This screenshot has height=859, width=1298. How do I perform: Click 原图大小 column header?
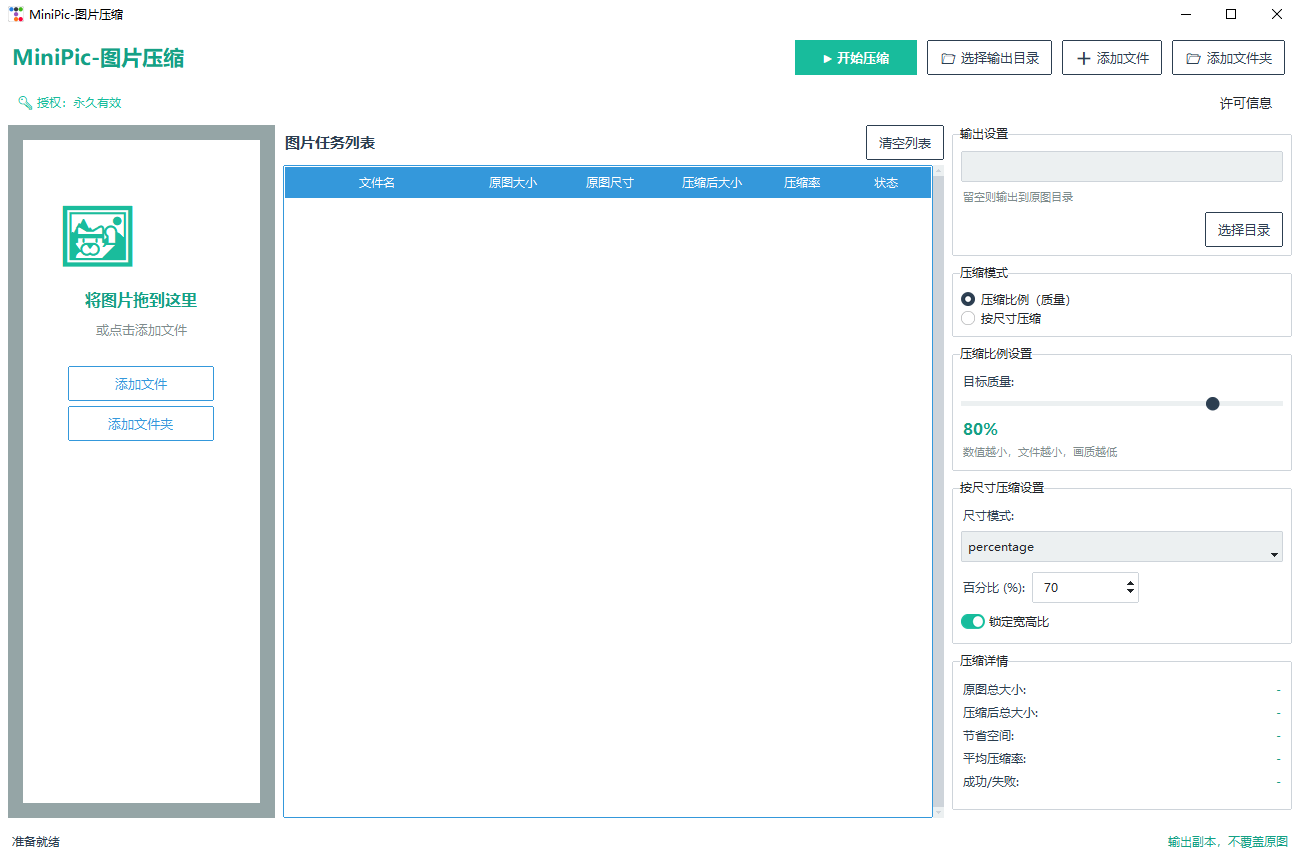pos(513,183)
